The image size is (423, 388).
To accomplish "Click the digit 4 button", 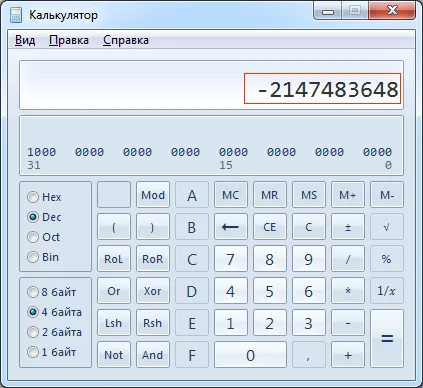I will (231, 291).
